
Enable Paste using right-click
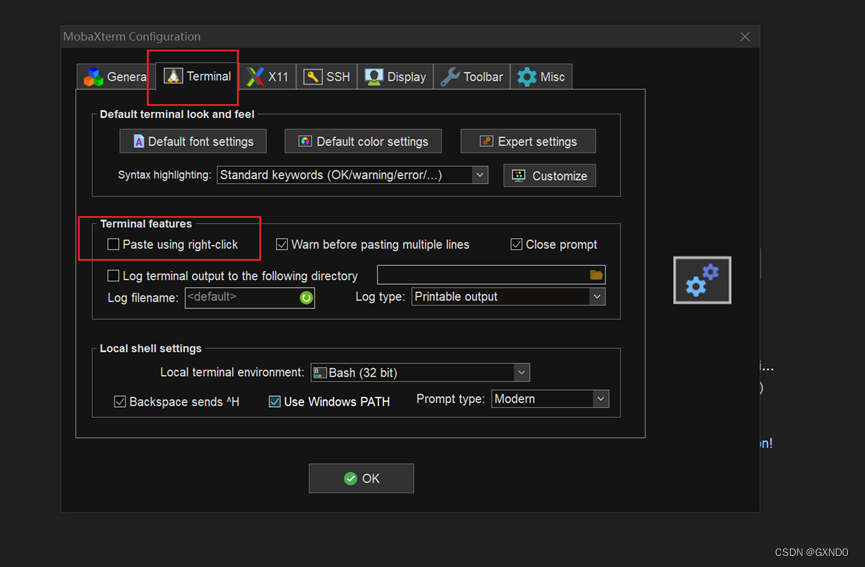(113, 244)
